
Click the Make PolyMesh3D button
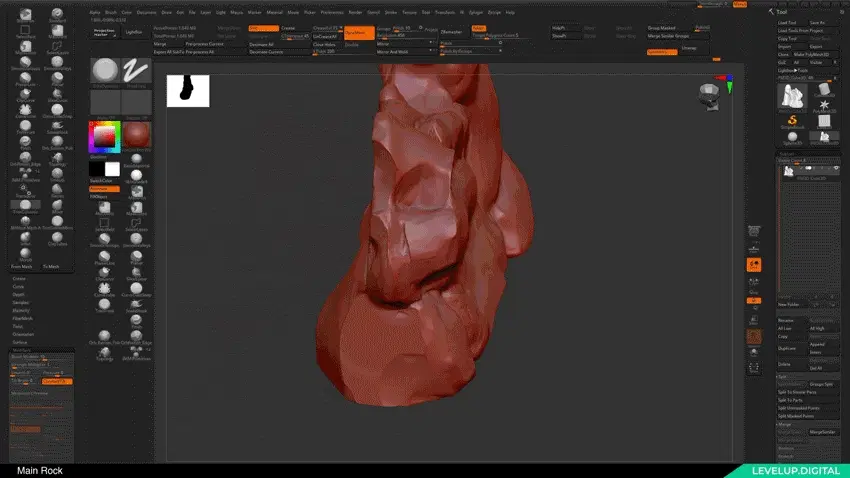(815, 55)
